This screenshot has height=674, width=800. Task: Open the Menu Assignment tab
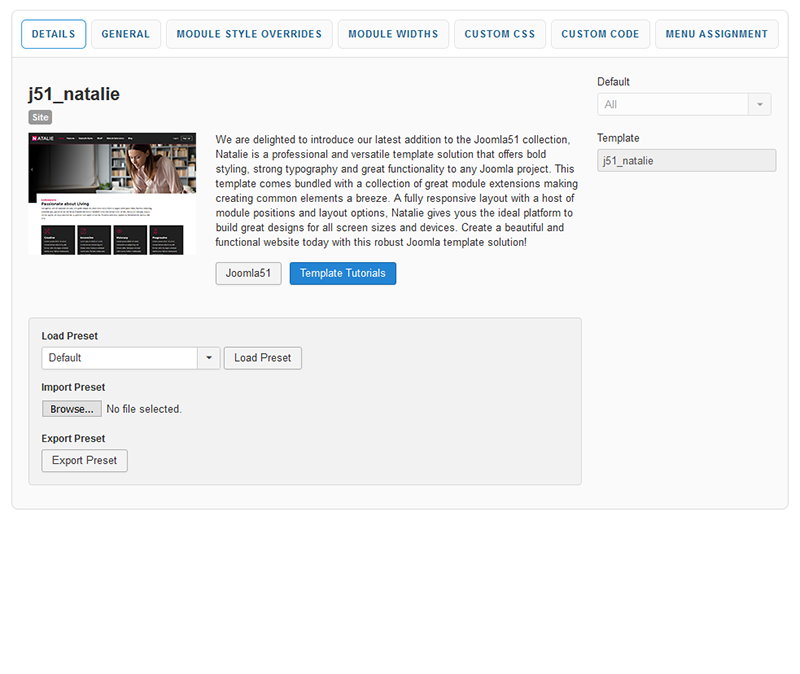click(x=717, y=34)
